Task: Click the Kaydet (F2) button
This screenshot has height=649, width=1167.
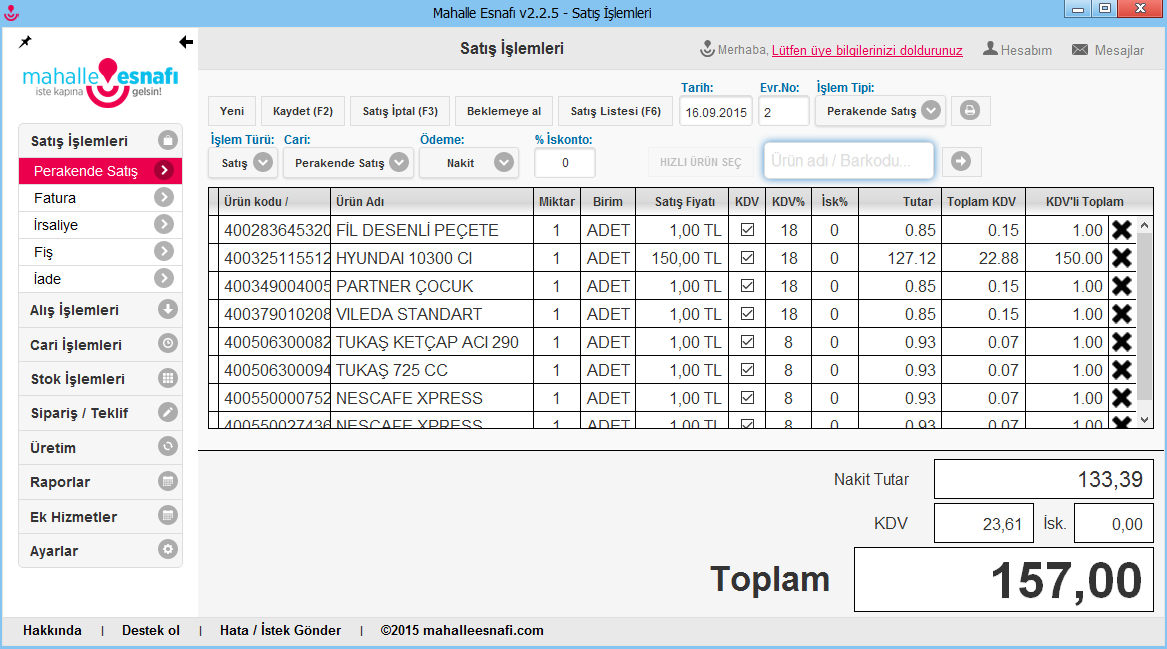Action: (303, 111)
